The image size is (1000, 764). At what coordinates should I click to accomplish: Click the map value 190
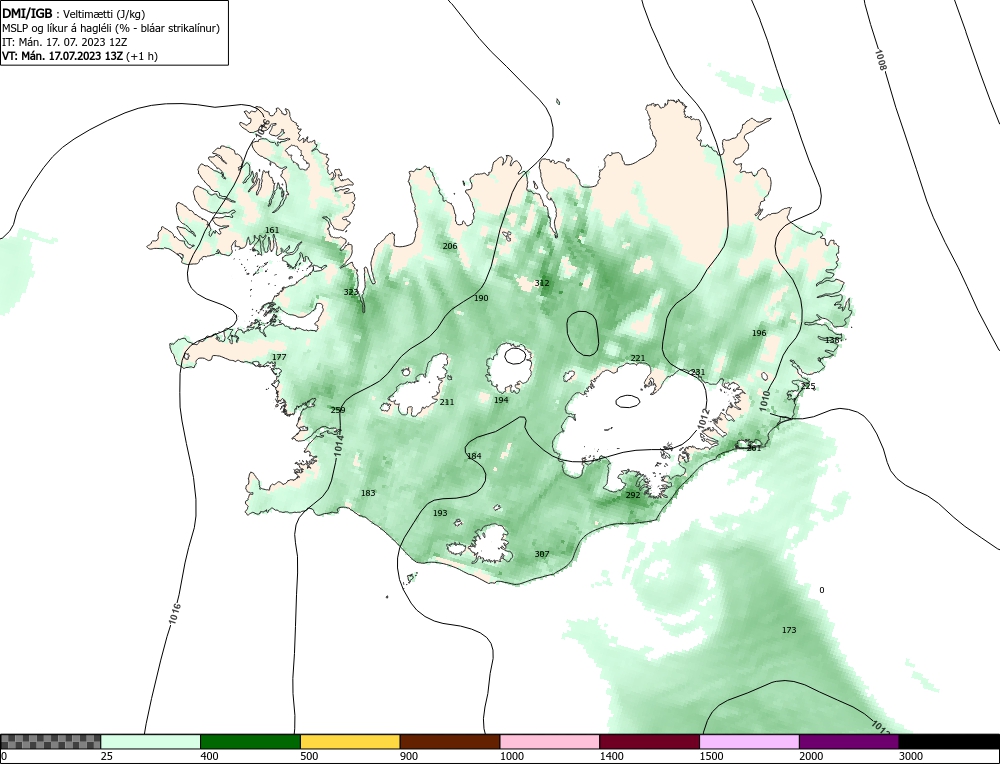tap(481, 298)
